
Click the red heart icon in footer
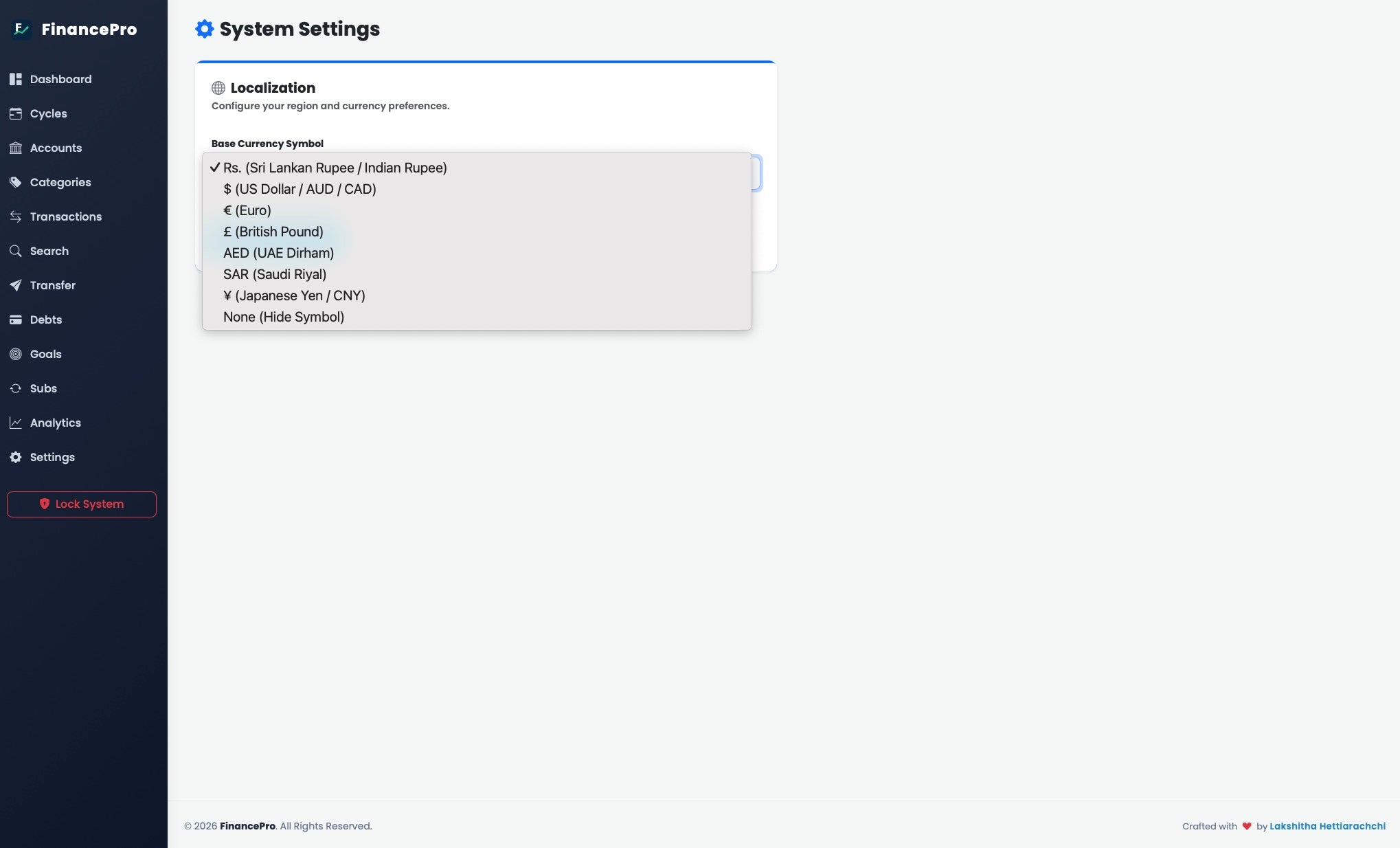(1247, 826)
